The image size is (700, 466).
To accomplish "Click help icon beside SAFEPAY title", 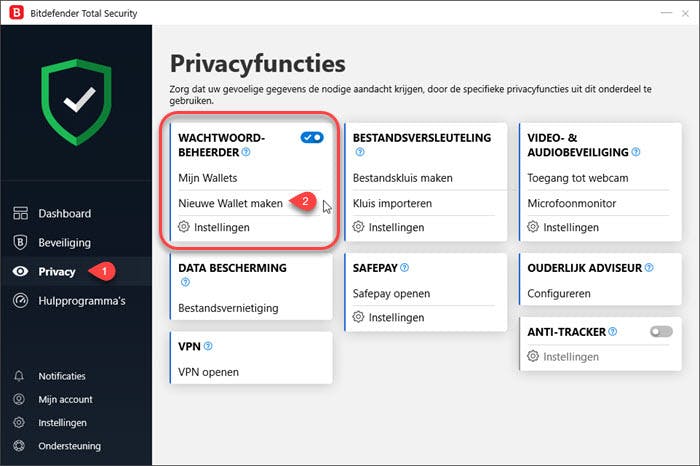I will 405,268.
